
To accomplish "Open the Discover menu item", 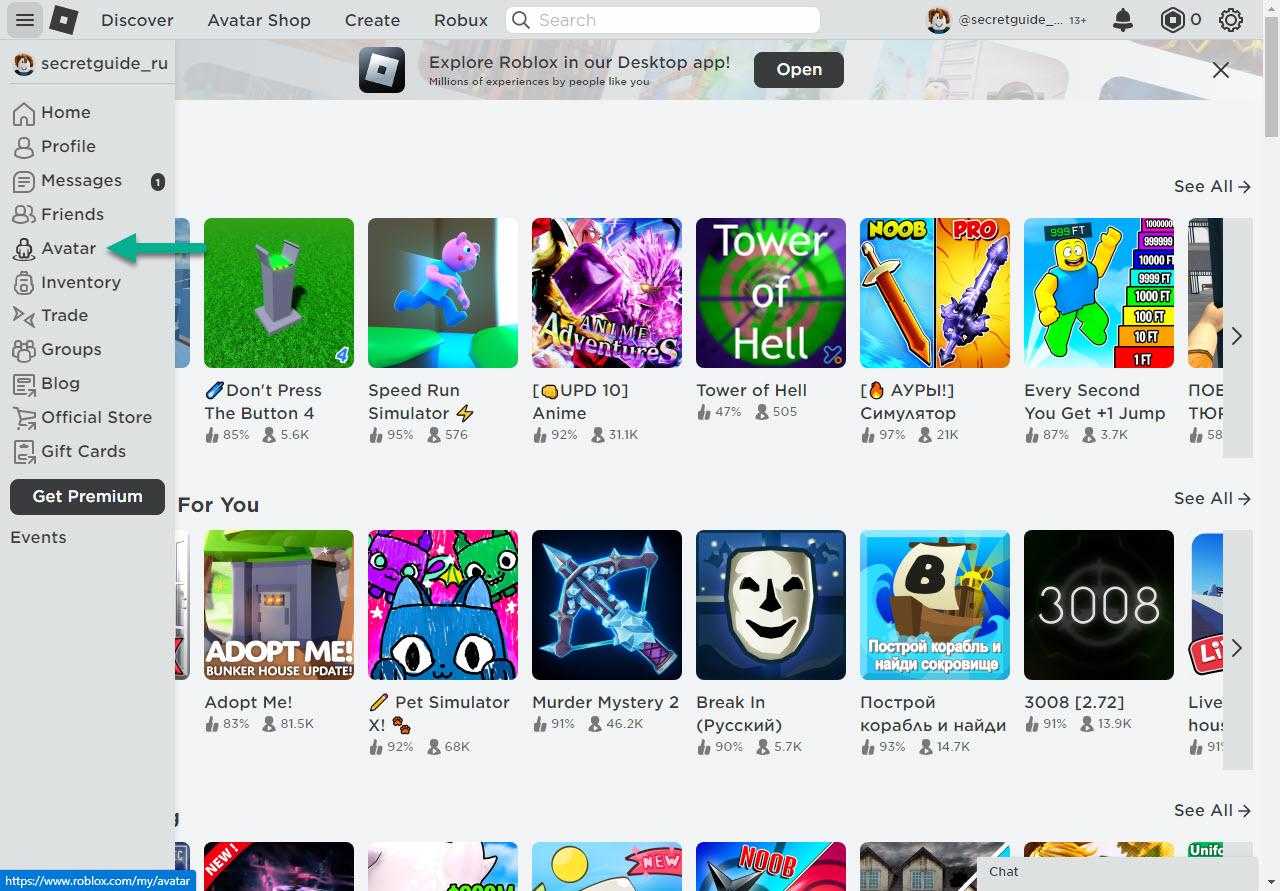I will pyautogui.click(x=137, y=20).
